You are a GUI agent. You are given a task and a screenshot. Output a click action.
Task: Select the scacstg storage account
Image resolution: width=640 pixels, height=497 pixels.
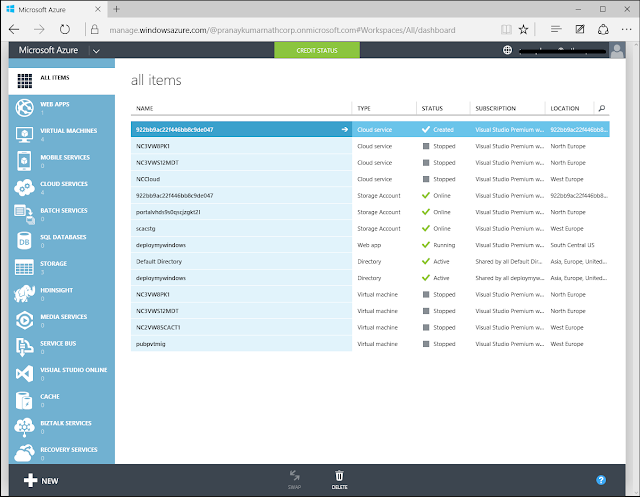[370, 229]
